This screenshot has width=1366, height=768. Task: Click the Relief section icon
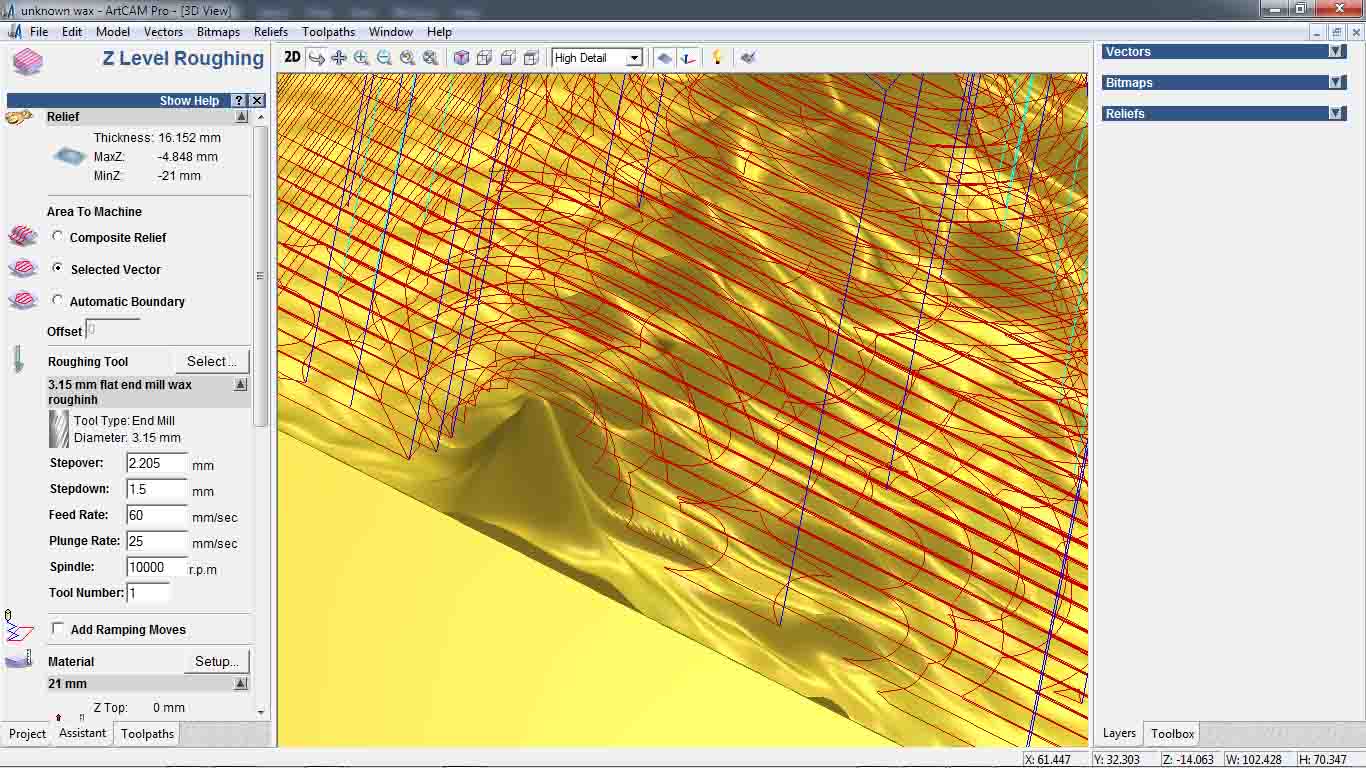click(x=20, y=117)
